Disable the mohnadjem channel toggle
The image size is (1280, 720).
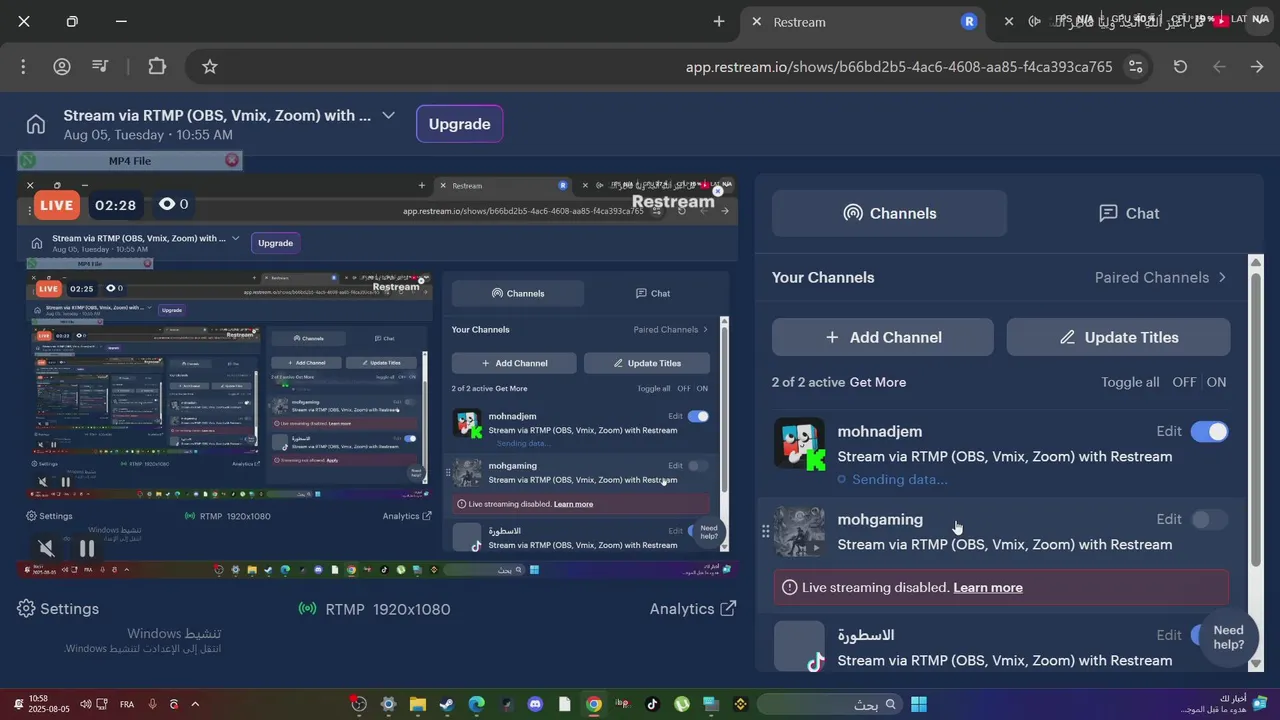point(1209,431)
